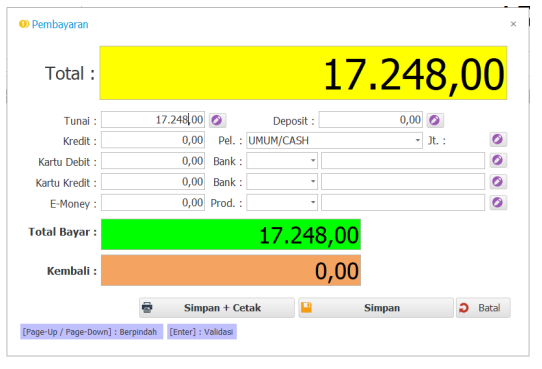The height and width of the screenshot is (369, 542).
Task: Click the Batal button
Action: pyautogui.click(x=483, y=308)
